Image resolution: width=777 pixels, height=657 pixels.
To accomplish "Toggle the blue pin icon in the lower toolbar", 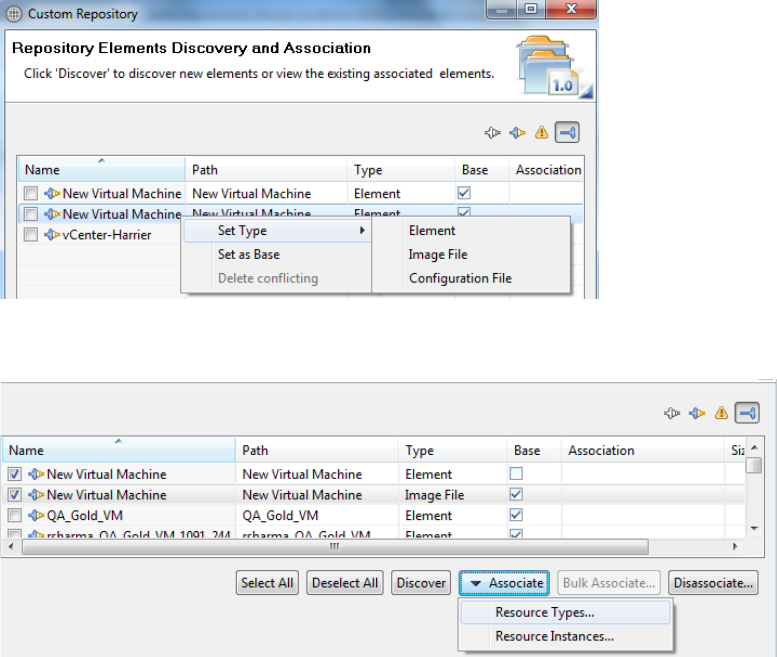I will point(747,412).
